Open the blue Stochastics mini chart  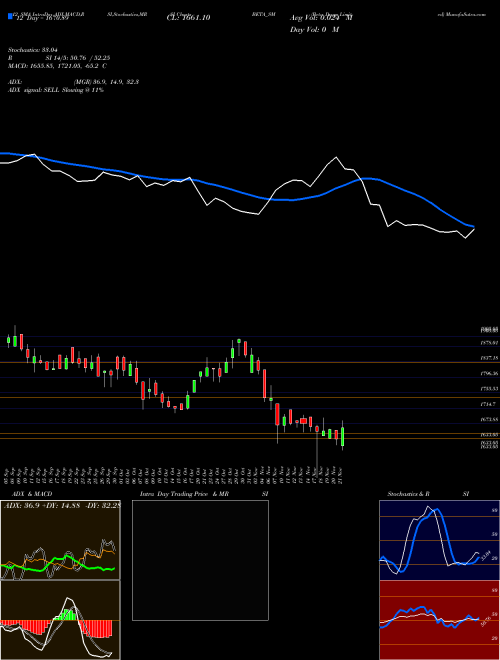tap(439, 540)
